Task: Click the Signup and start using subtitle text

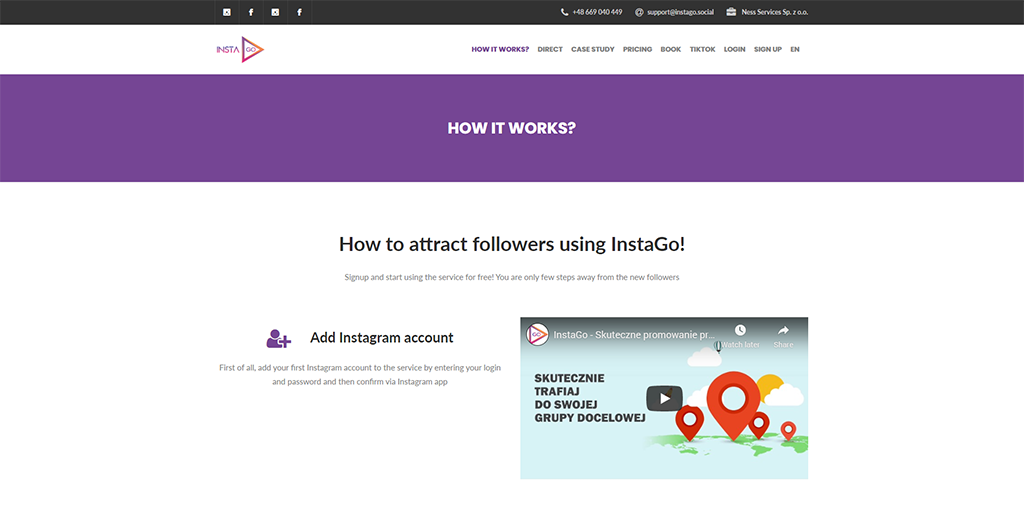Action: point(512,277)
